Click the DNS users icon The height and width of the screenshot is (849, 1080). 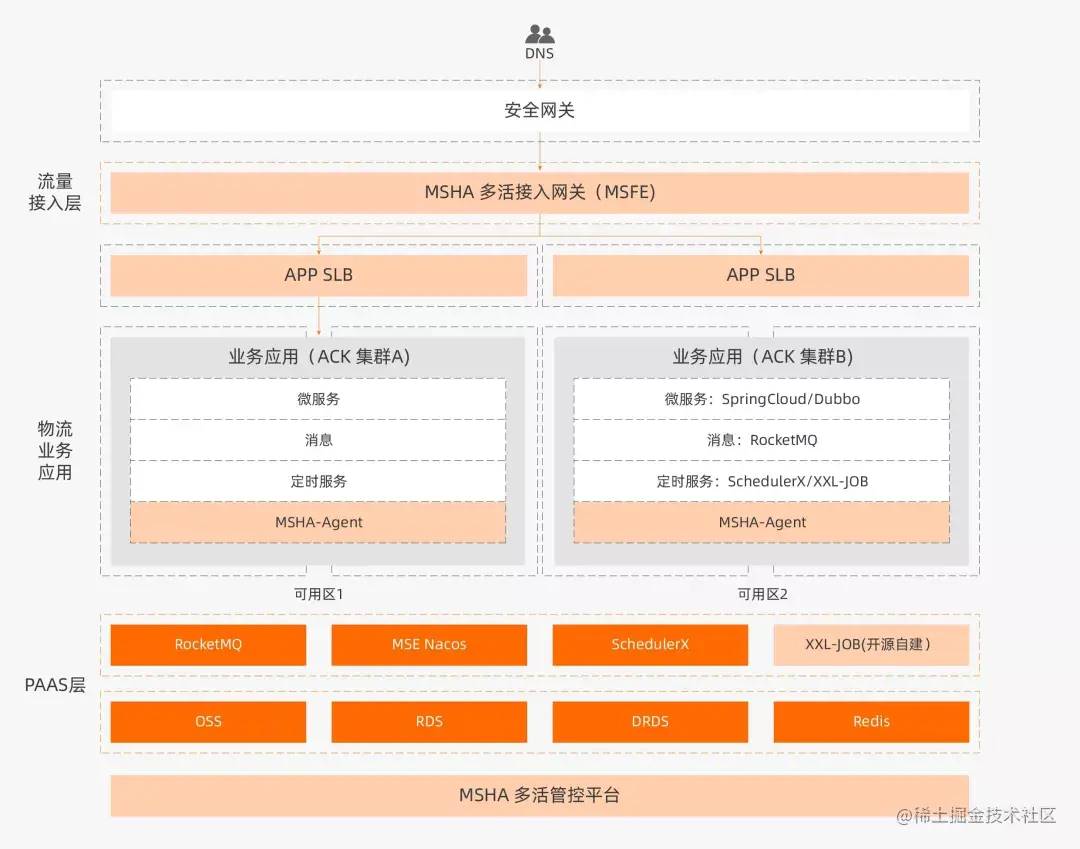[x=539, y=34]
